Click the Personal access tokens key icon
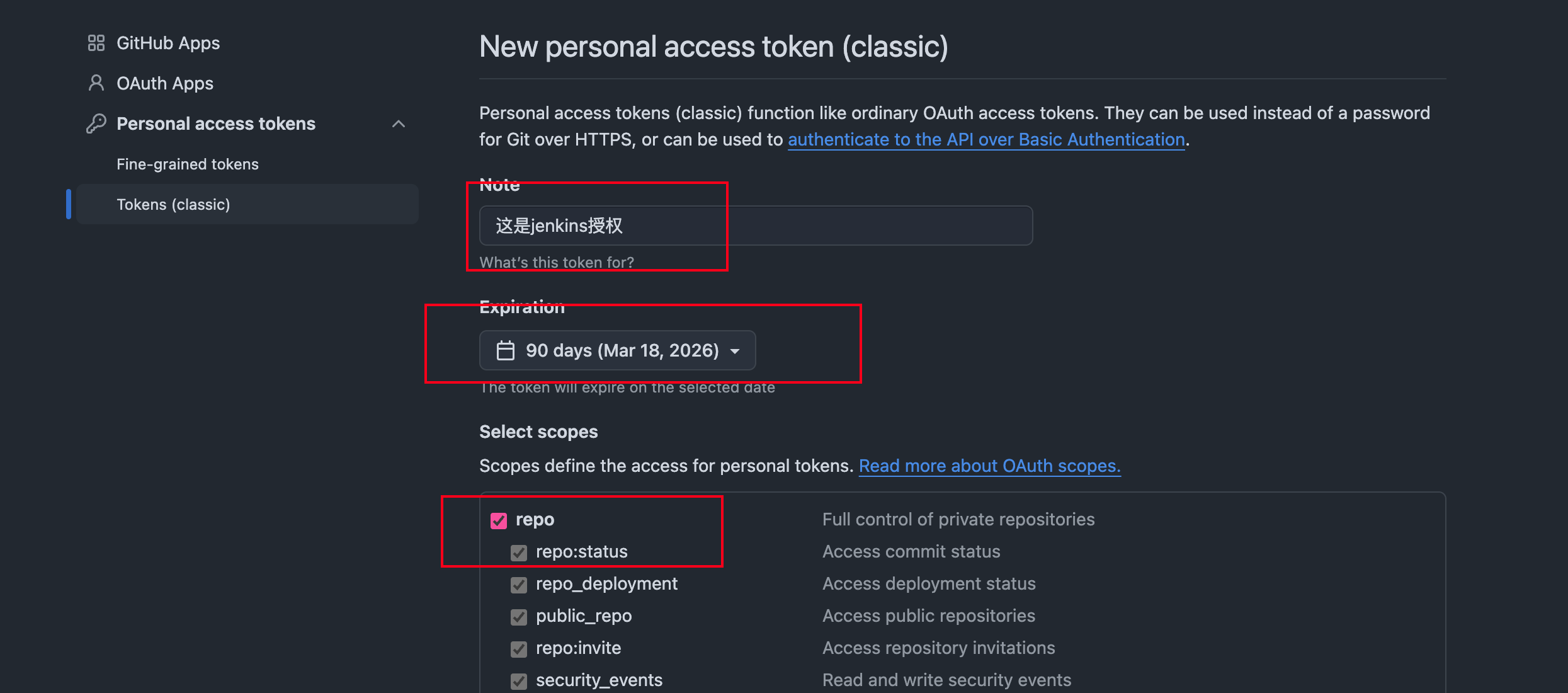The image size is (1568, 693). tap(96, 123)
